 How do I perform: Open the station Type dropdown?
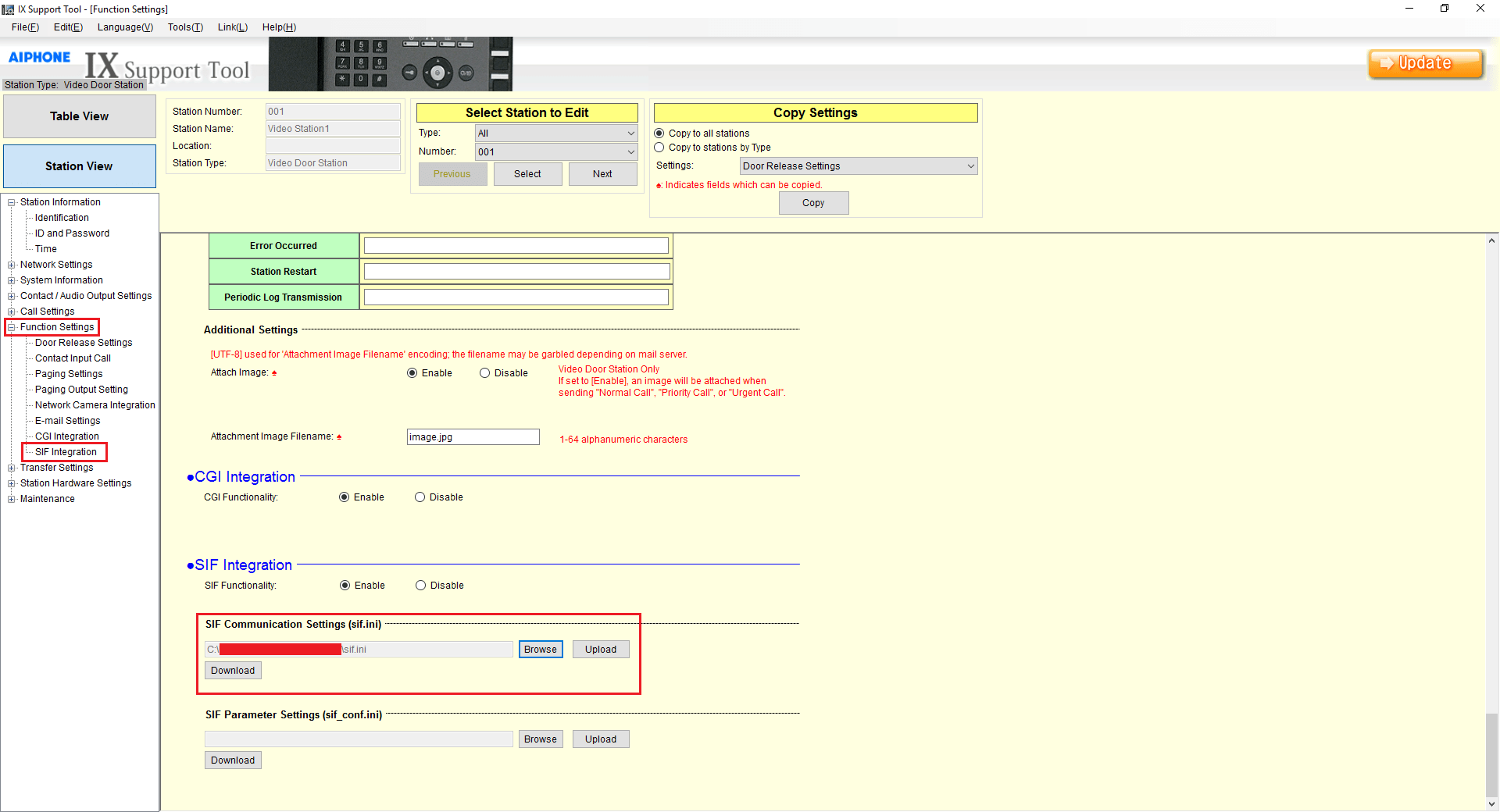556,134
